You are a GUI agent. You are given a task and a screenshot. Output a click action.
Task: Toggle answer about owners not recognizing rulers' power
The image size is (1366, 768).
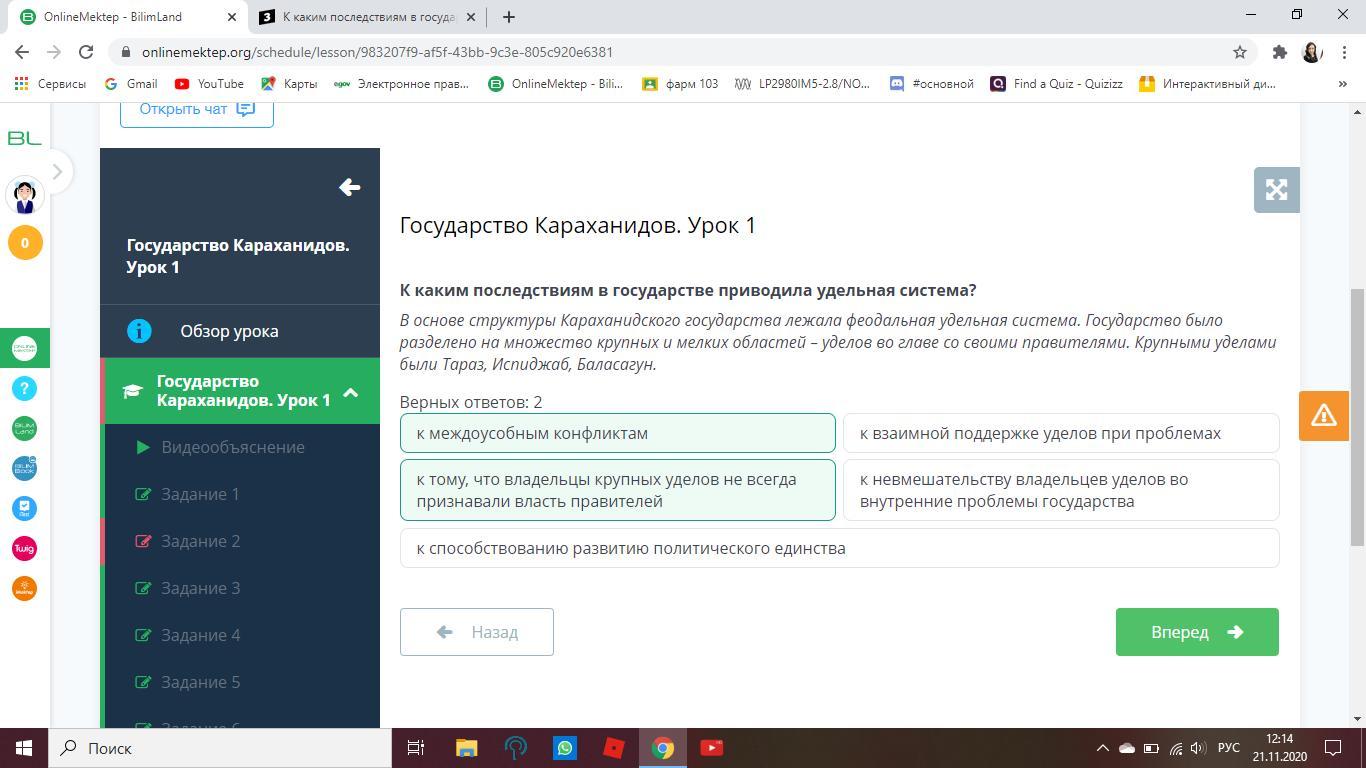point(617,490)
